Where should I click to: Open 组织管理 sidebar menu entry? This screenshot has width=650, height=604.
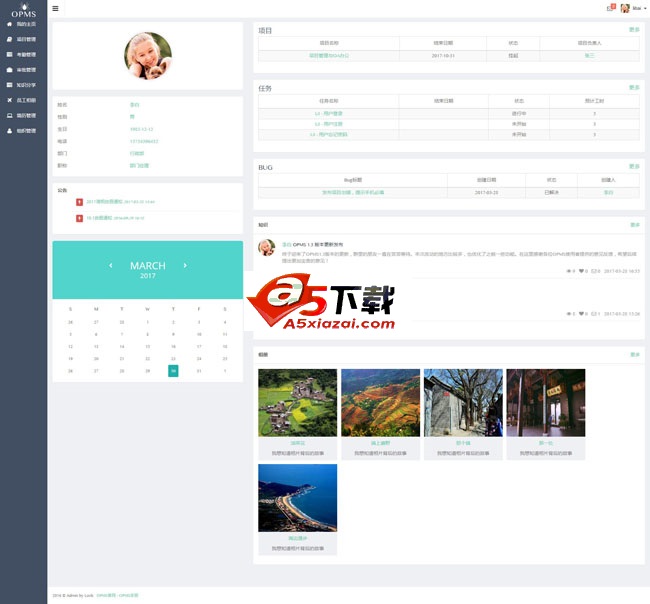click(x=26, y=131)
